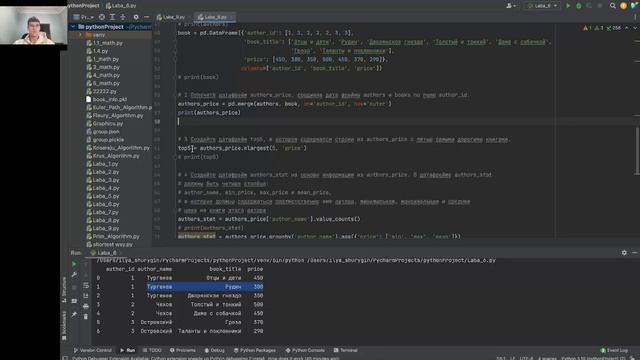This screenshot has height=360, width=640.
Task: Open the Structure side panel
Action: point(64,290)
